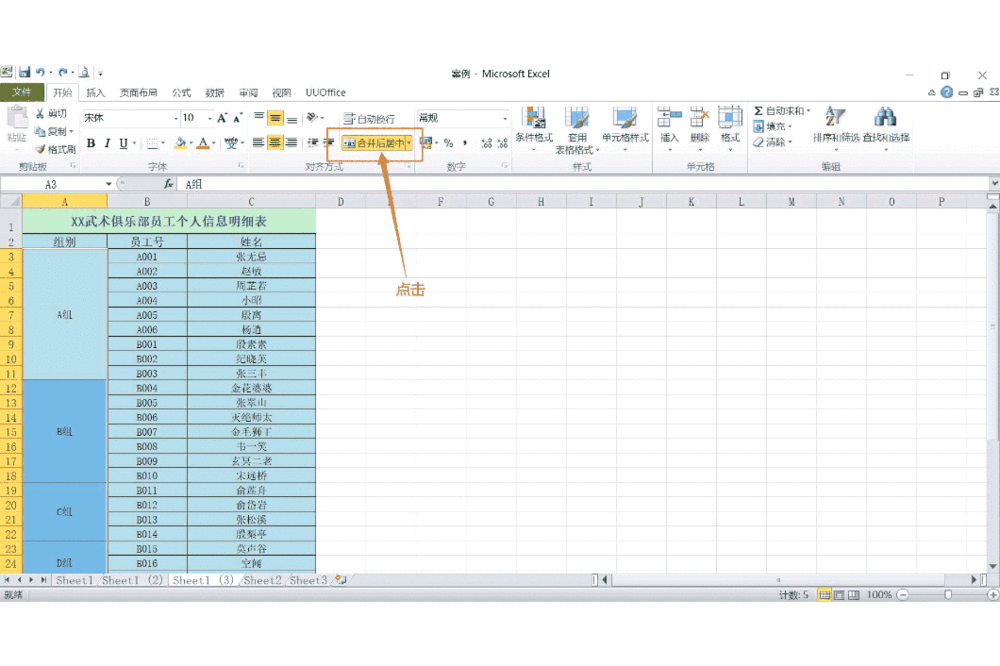Click the Decrease Decimal icon

click(503, 143)
